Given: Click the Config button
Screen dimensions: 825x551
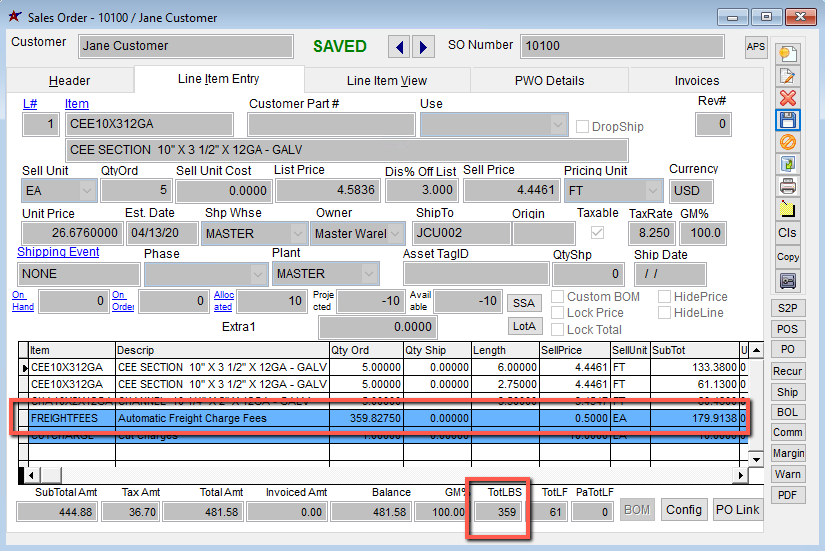Looking at the screenshot, I should [683, 510].
